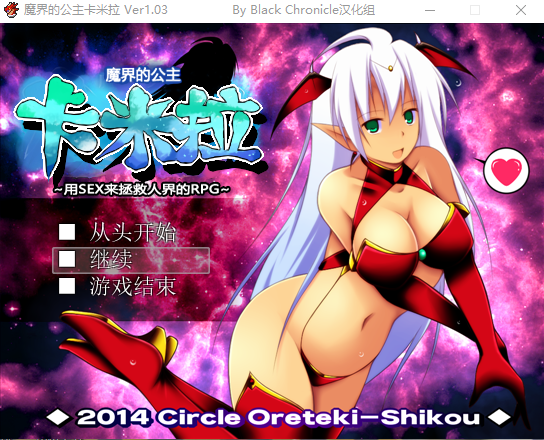Select 游戏结束 to quit the game
The height and width of the screenshot is (440, 544).
click(x=133, y=286)
